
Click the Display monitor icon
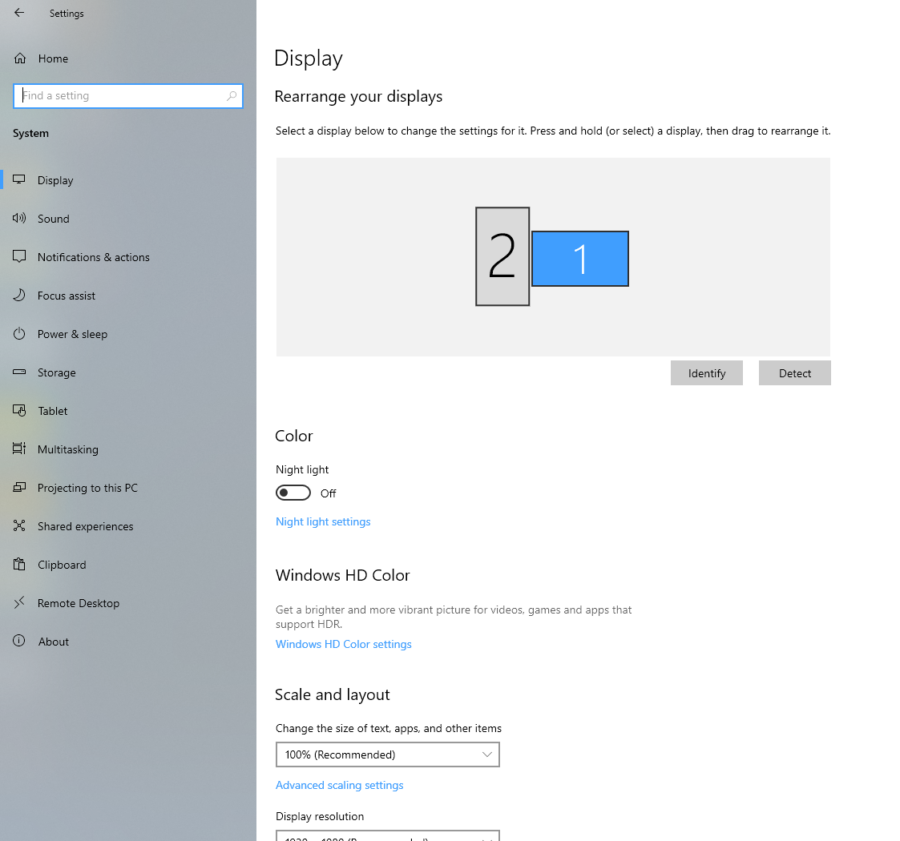(x=20, y=180)
